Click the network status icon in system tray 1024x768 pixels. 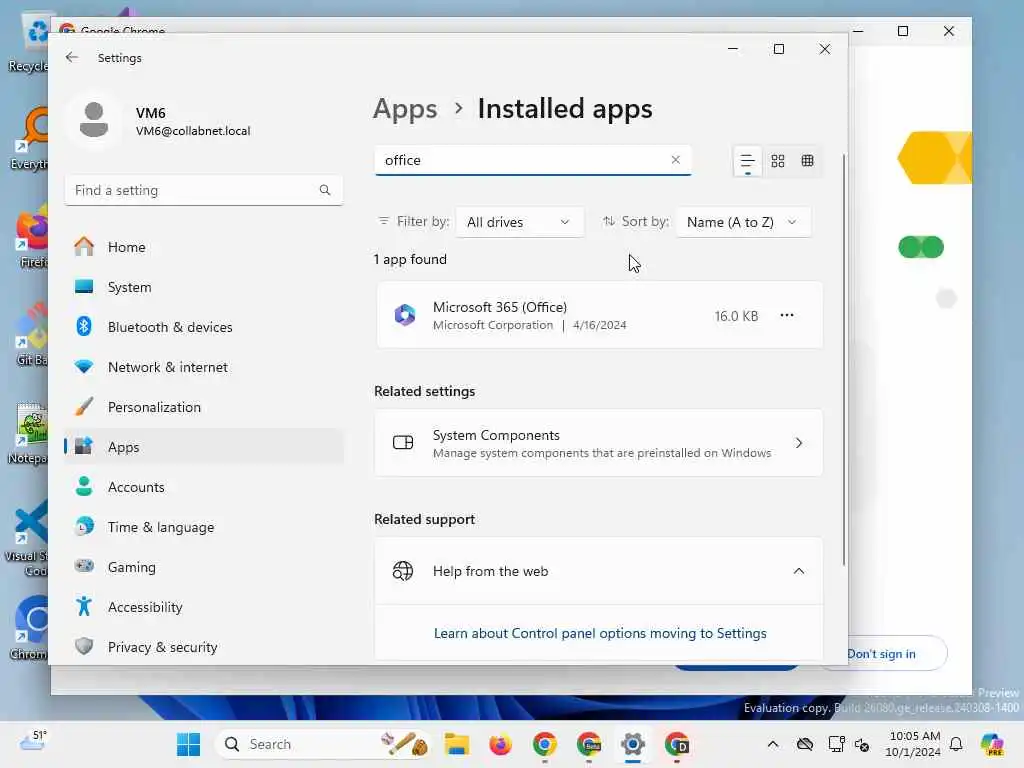tap(836, 744)
